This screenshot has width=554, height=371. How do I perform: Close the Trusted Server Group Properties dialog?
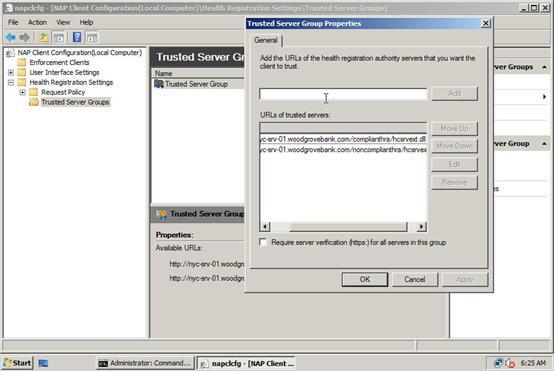click(486, 23)
